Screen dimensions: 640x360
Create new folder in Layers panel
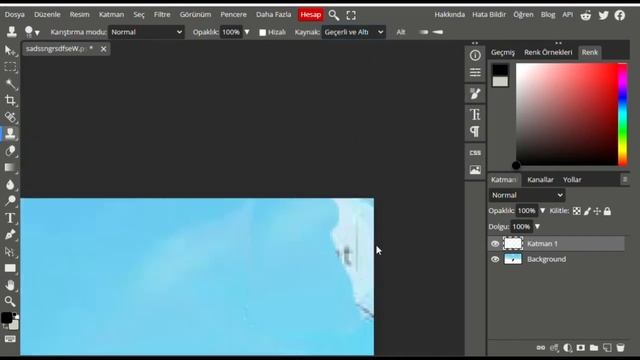[594, 348]
